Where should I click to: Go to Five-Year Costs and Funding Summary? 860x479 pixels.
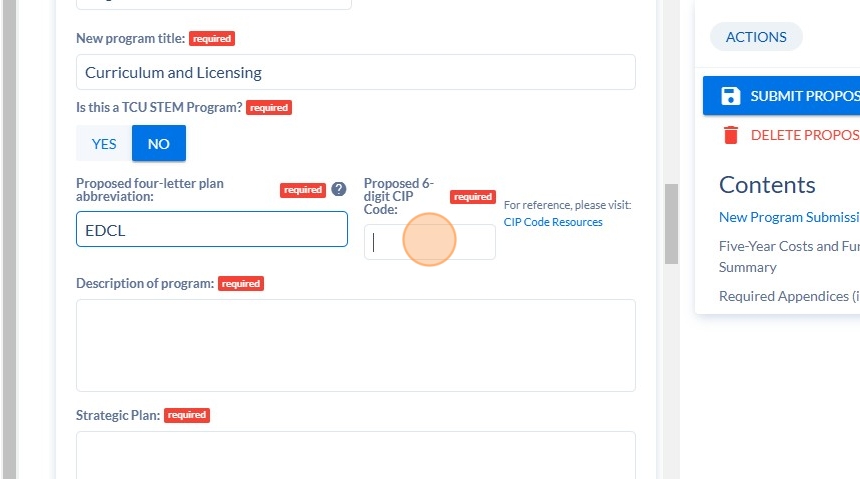tap(789, 257)
